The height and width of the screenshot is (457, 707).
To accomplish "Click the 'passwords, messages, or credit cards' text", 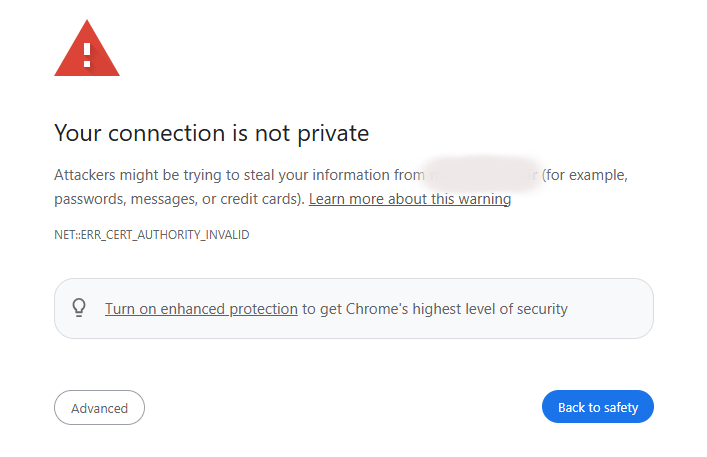I will coord(179,199).
